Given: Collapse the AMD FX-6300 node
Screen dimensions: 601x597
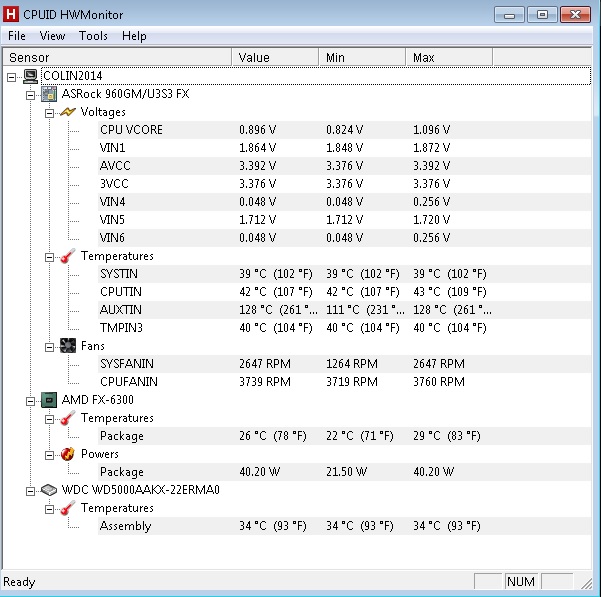Looking at the screenshot, I should pyautogui.click(x=30, y=402).
